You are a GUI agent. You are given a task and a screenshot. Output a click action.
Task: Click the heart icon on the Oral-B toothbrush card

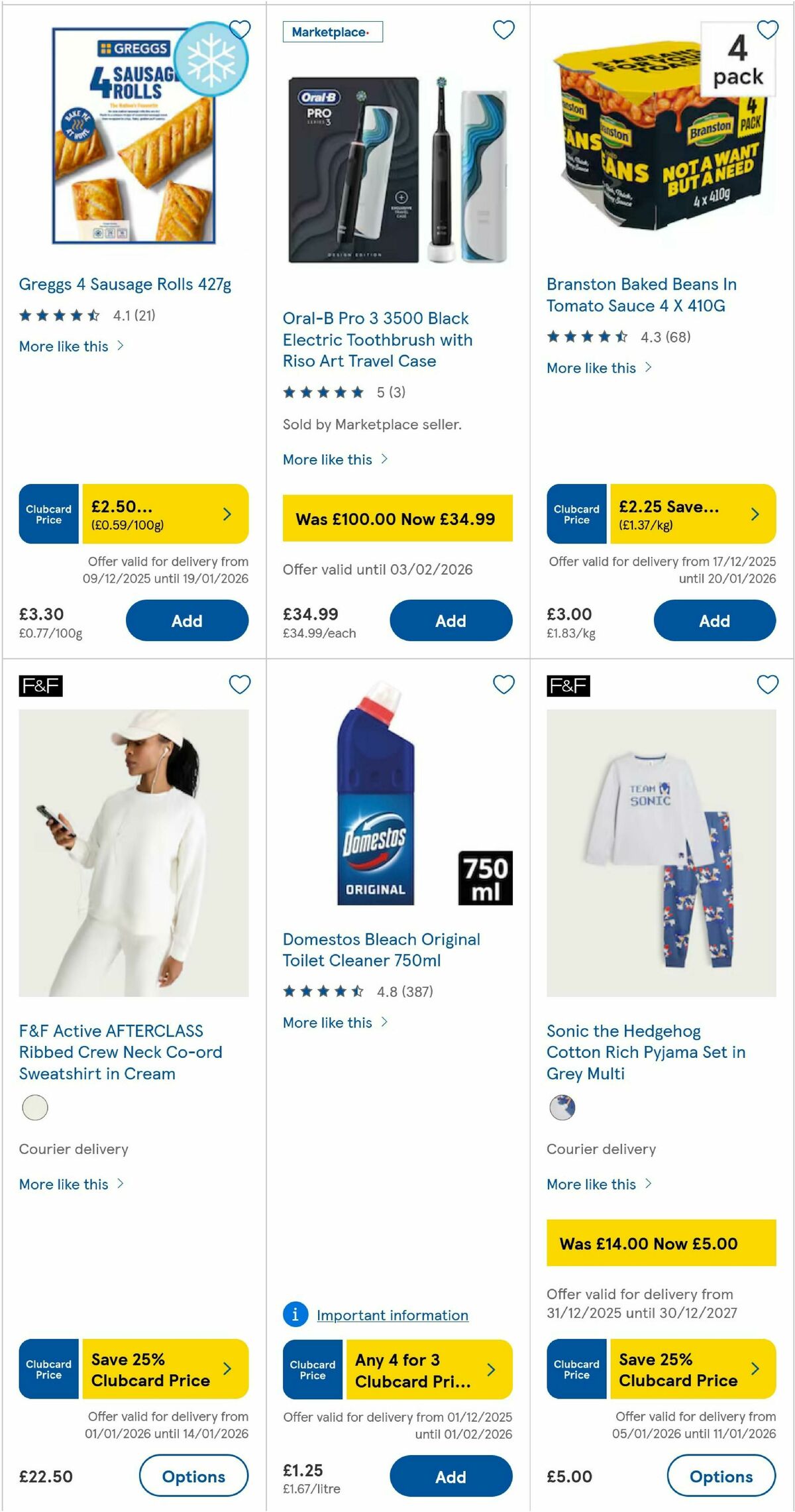tap(503, 30)
